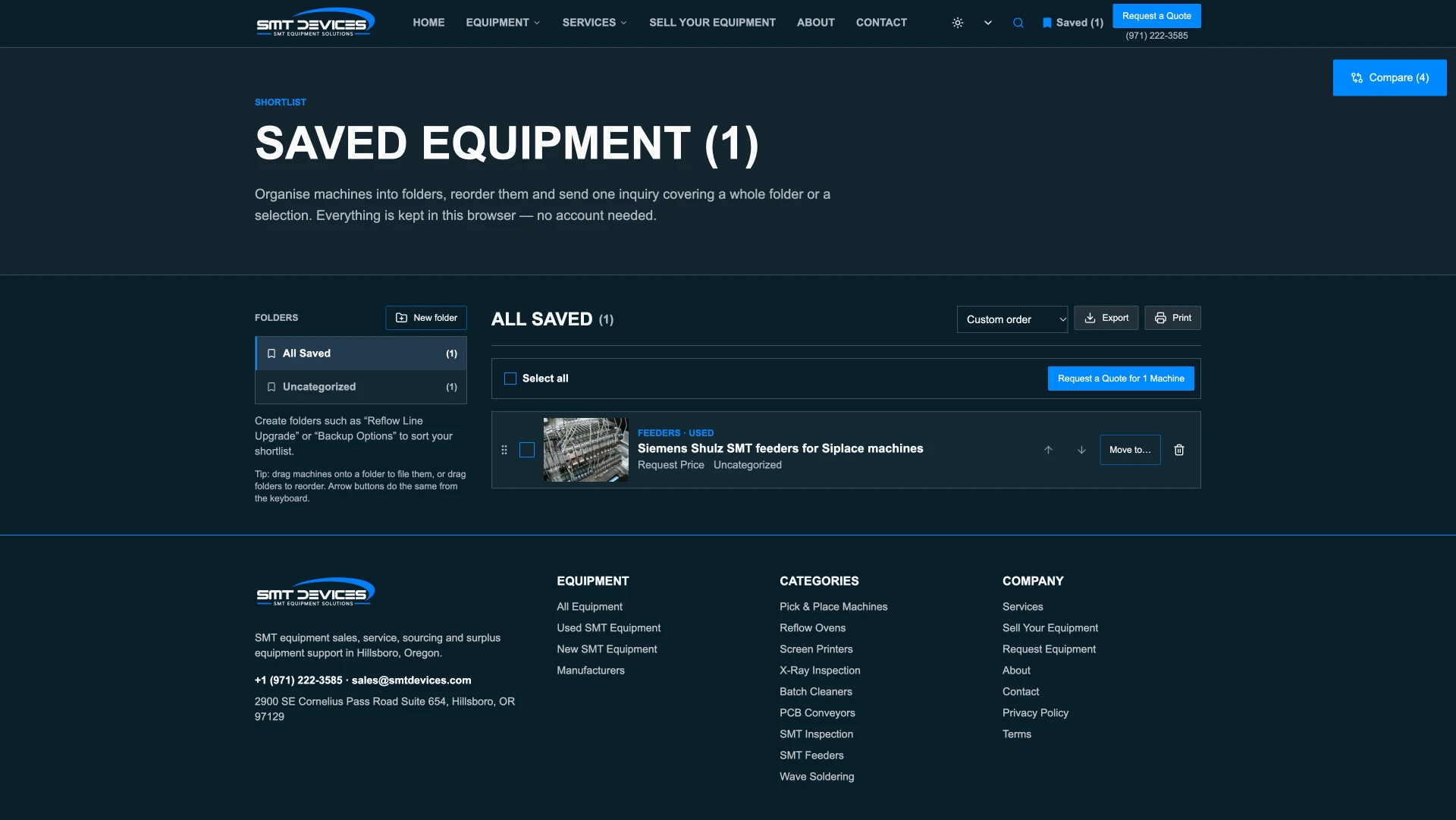Open PCB Conveyors category link

(x=817, y=713)
